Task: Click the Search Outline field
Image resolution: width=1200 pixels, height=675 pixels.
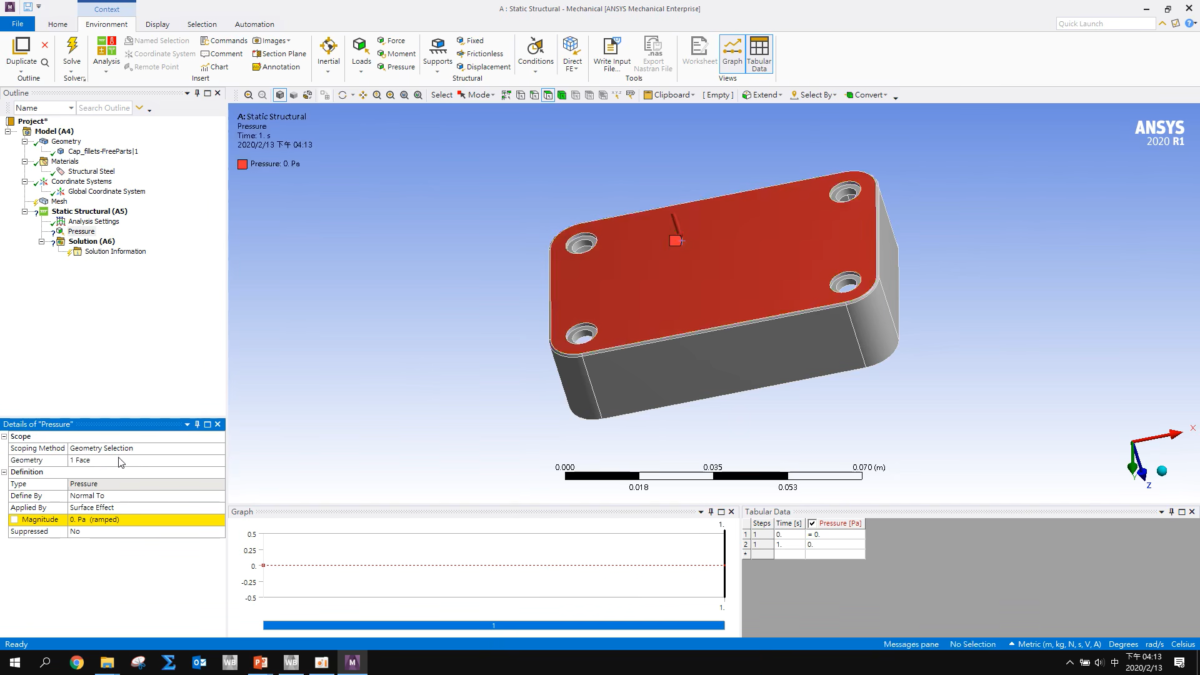Action: click(x=104, y=107)
